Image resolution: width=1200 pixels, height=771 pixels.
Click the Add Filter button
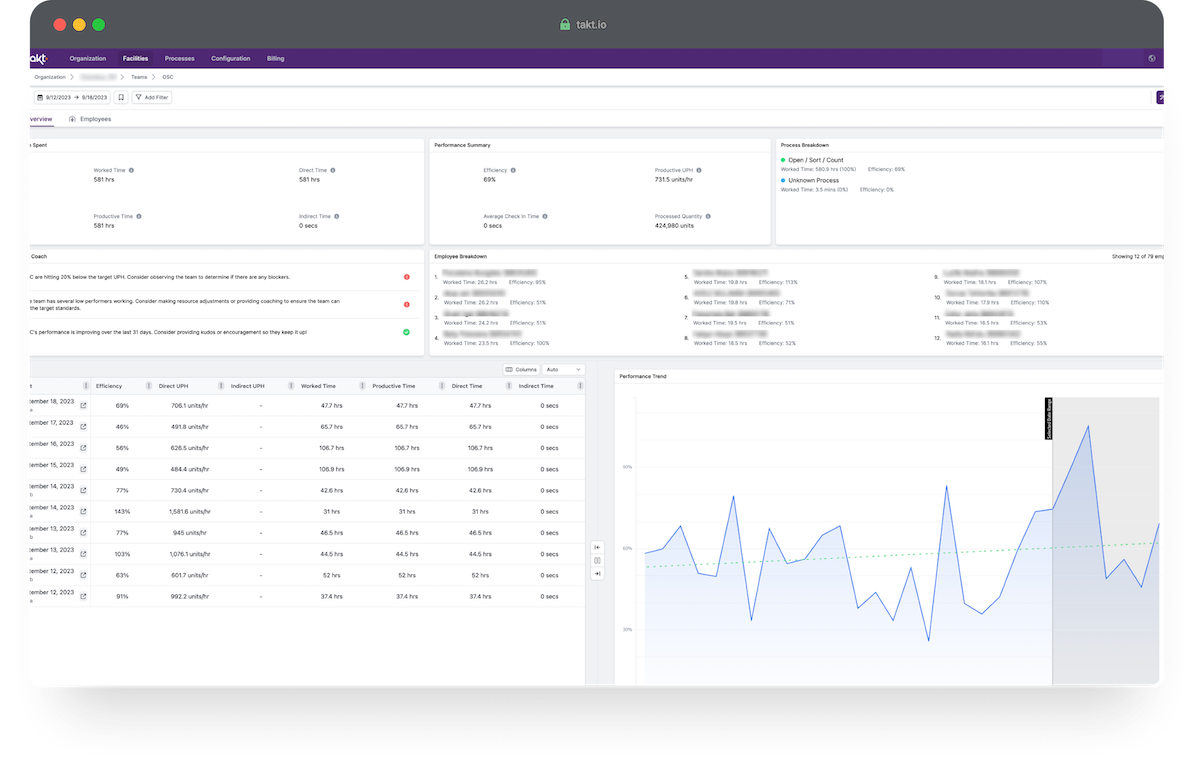152,97
